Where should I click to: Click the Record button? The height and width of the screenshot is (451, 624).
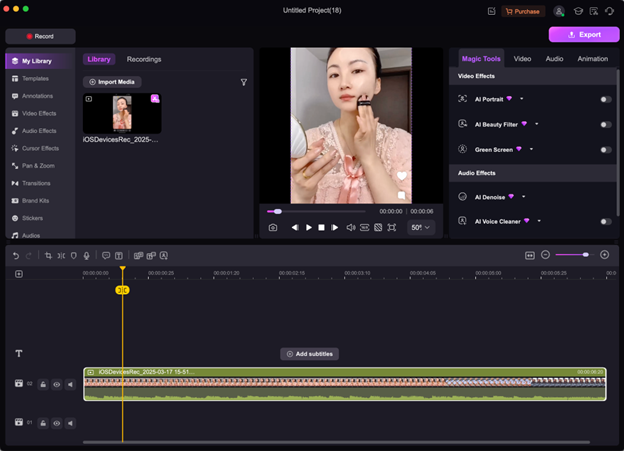tap(40, 36)
